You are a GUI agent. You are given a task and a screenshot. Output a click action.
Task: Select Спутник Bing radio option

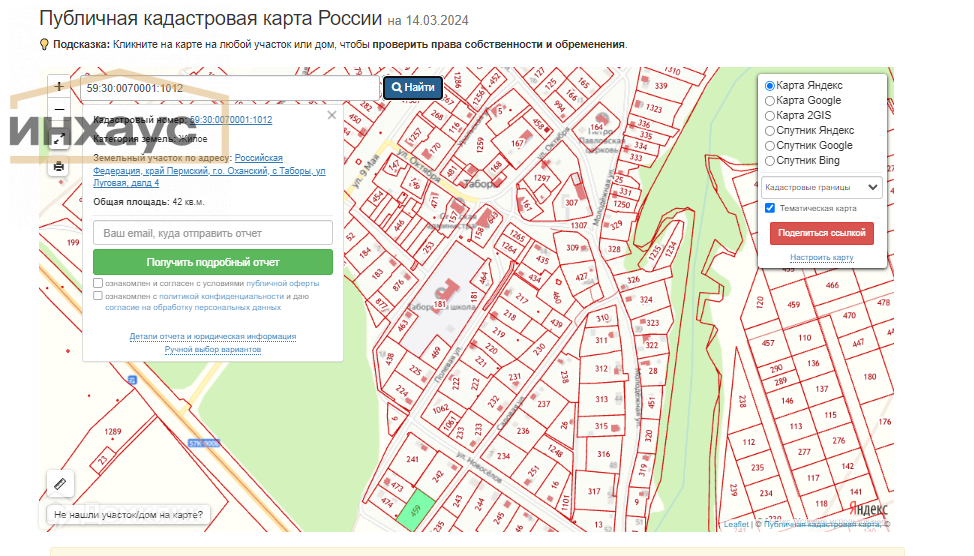[x=770, y=161]
